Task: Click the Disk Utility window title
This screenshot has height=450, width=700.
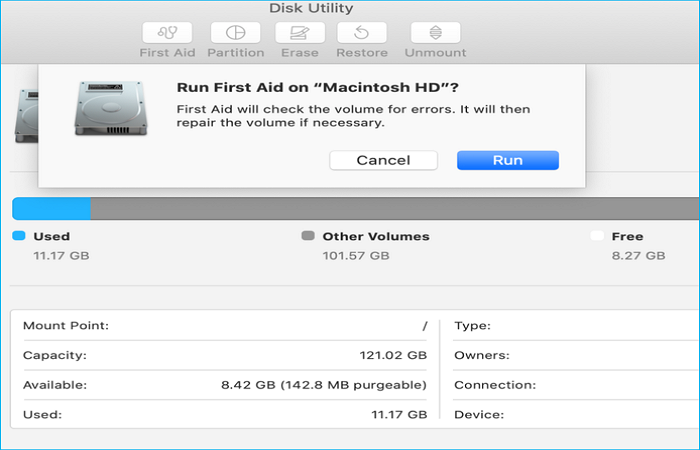Action: pos(311,9)
